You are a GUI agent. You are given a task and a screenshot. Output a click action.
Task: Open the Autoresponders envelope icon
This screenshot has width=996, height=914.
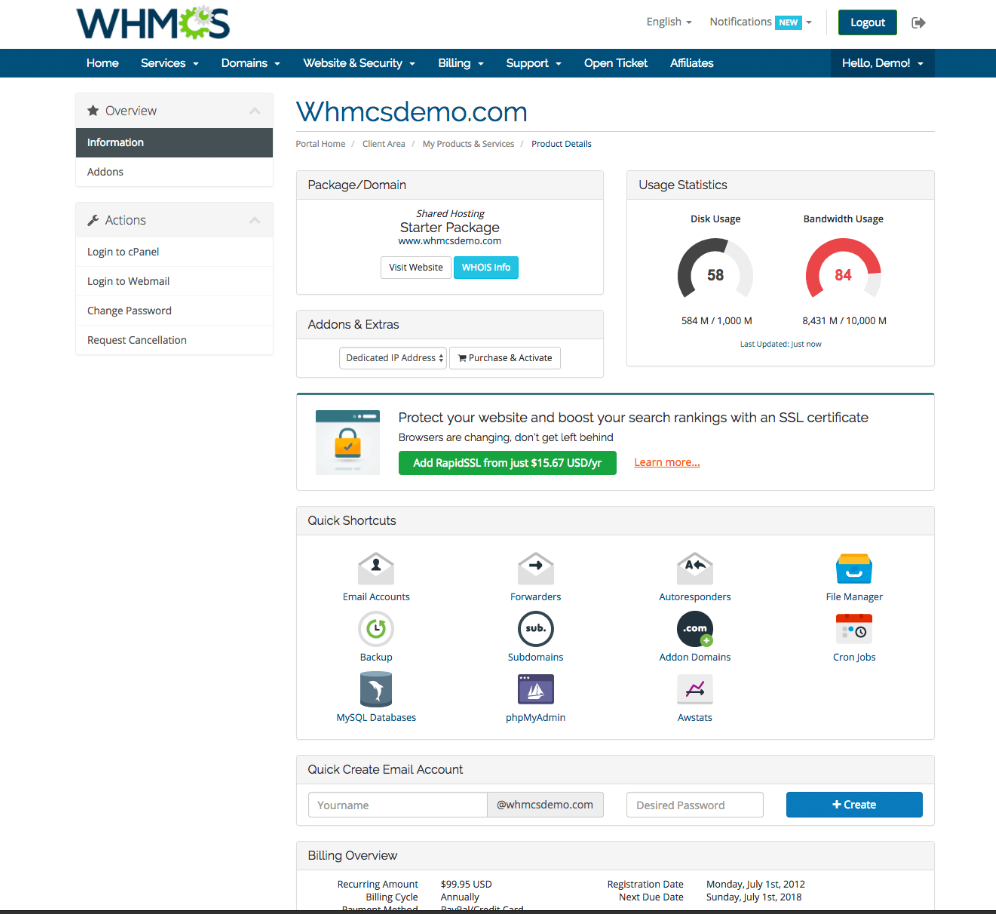tap(695, 568)
